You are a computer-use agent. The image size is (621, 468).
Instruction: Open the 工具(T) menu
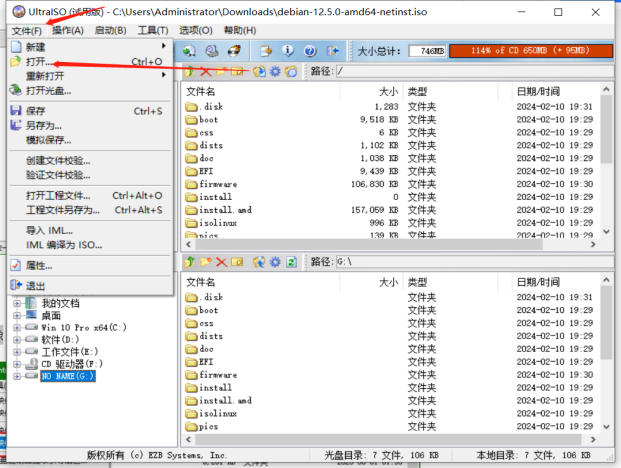[x=152, y=30]
